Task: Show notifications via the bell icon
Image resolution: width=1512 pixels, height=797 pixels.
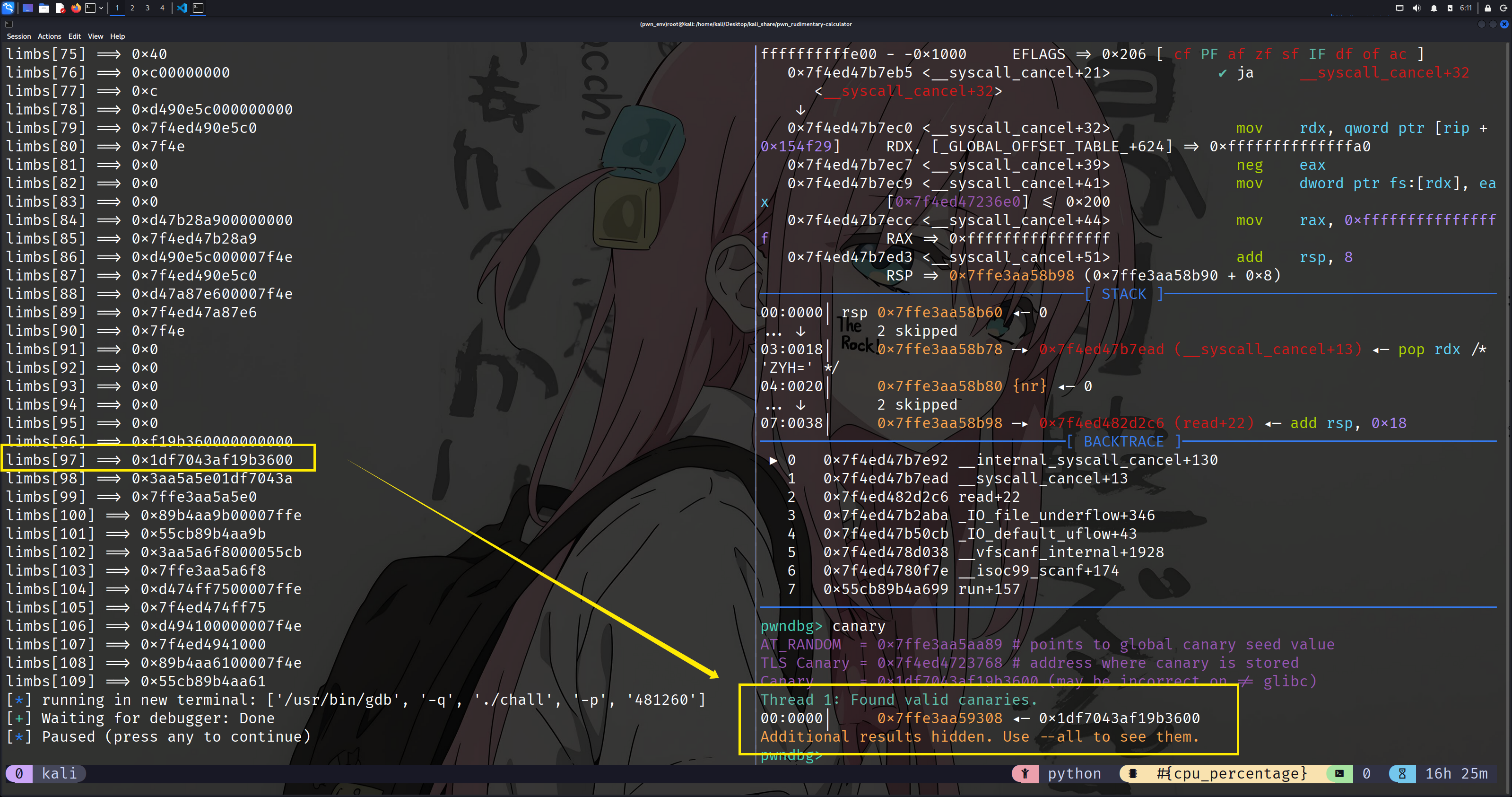Action: click(x=1434, y=8)
